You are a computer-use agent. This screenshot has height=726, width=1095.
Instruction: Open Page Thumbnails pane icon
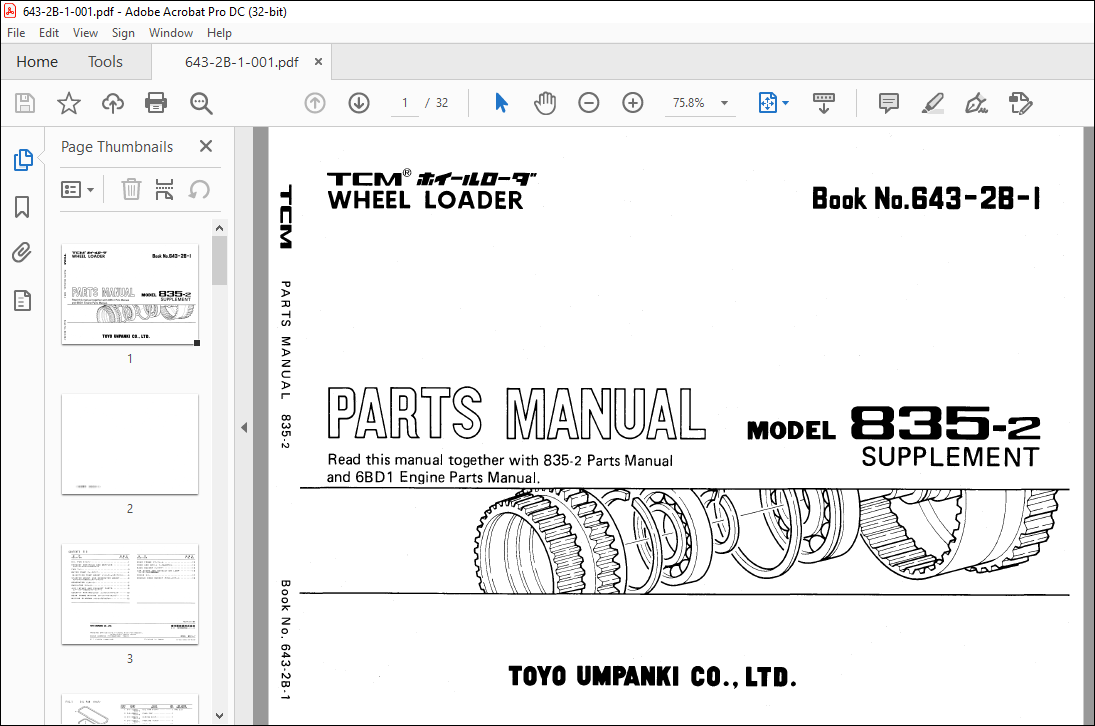coord(22,160)
